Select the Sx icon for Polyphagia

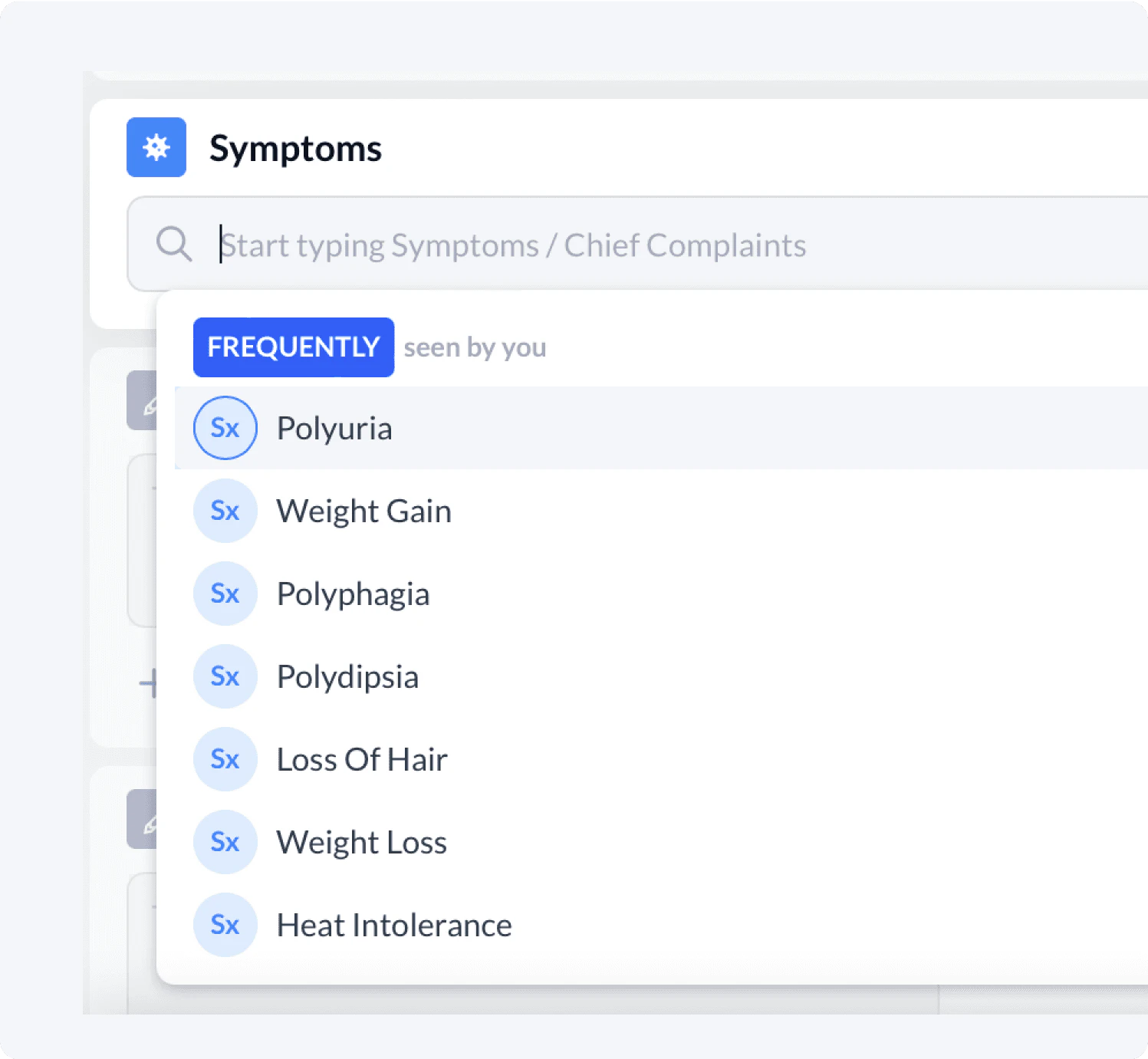point(225,593)
